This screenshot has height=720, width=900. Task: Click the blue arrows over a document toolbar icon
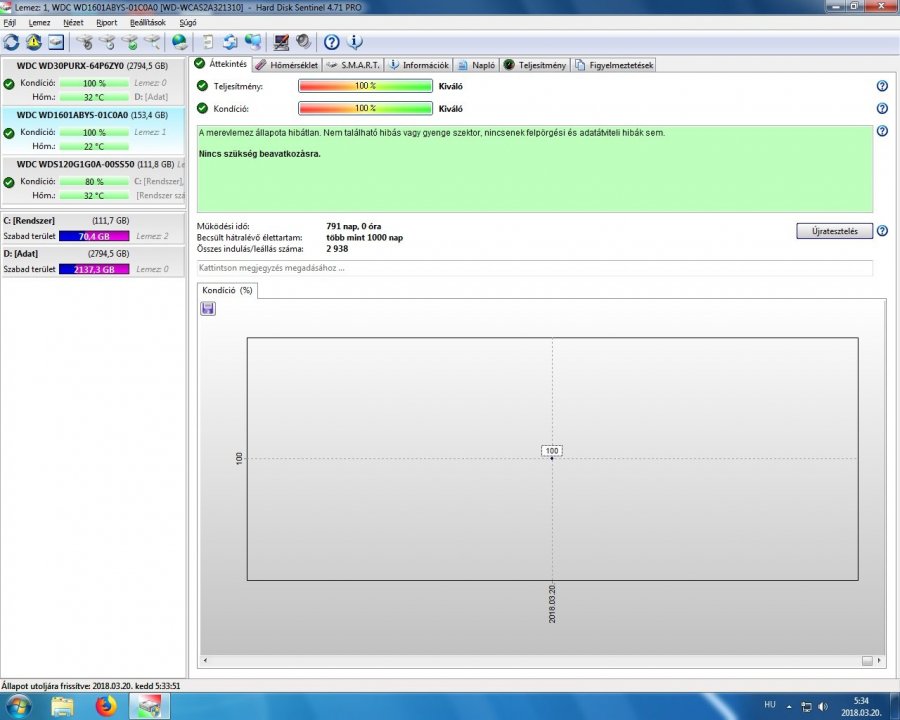click(230, 42)
